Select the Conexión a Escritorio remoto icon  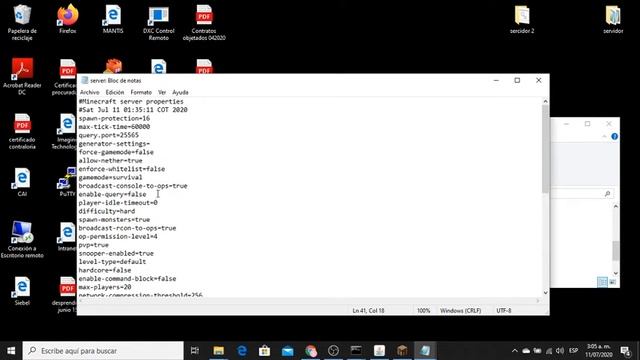click(x=22, y=240)
